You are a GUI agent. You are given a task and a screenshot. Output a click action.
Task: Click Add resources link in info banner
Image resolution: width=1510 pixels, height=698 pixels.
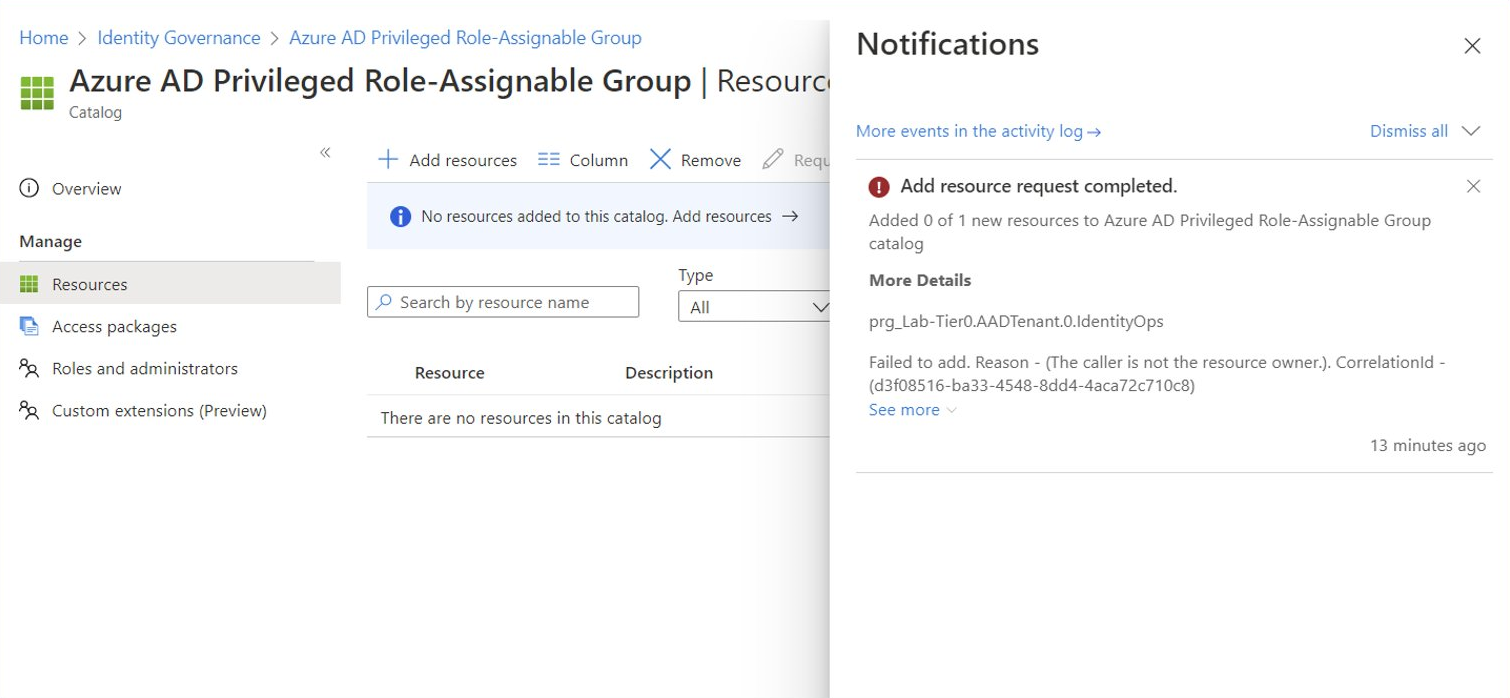[735, 216]
